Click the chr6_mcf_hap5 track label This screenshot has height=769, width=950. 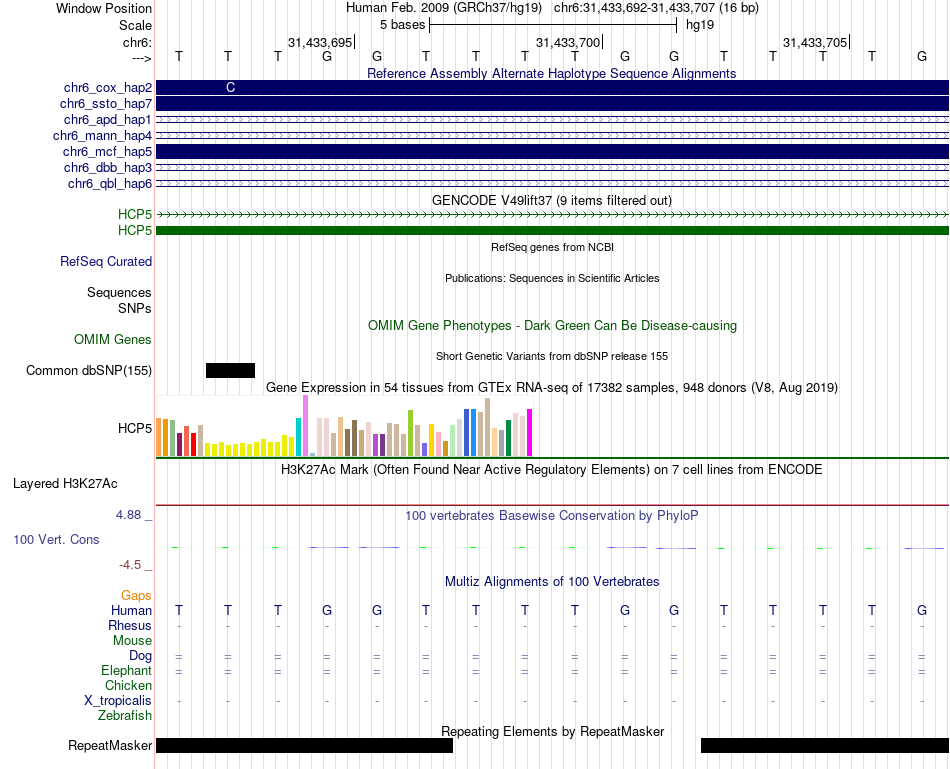click(x=107, y=151)
